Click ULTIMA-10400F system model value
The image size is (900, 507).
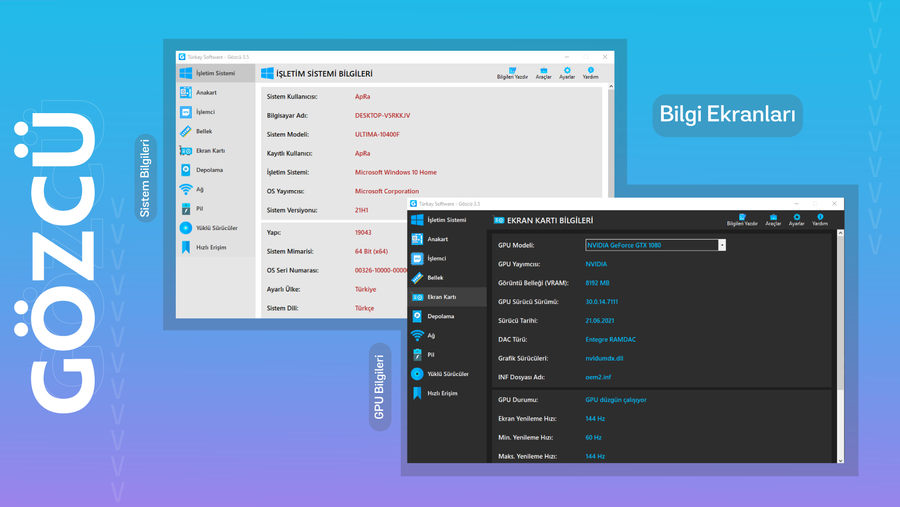377,134
